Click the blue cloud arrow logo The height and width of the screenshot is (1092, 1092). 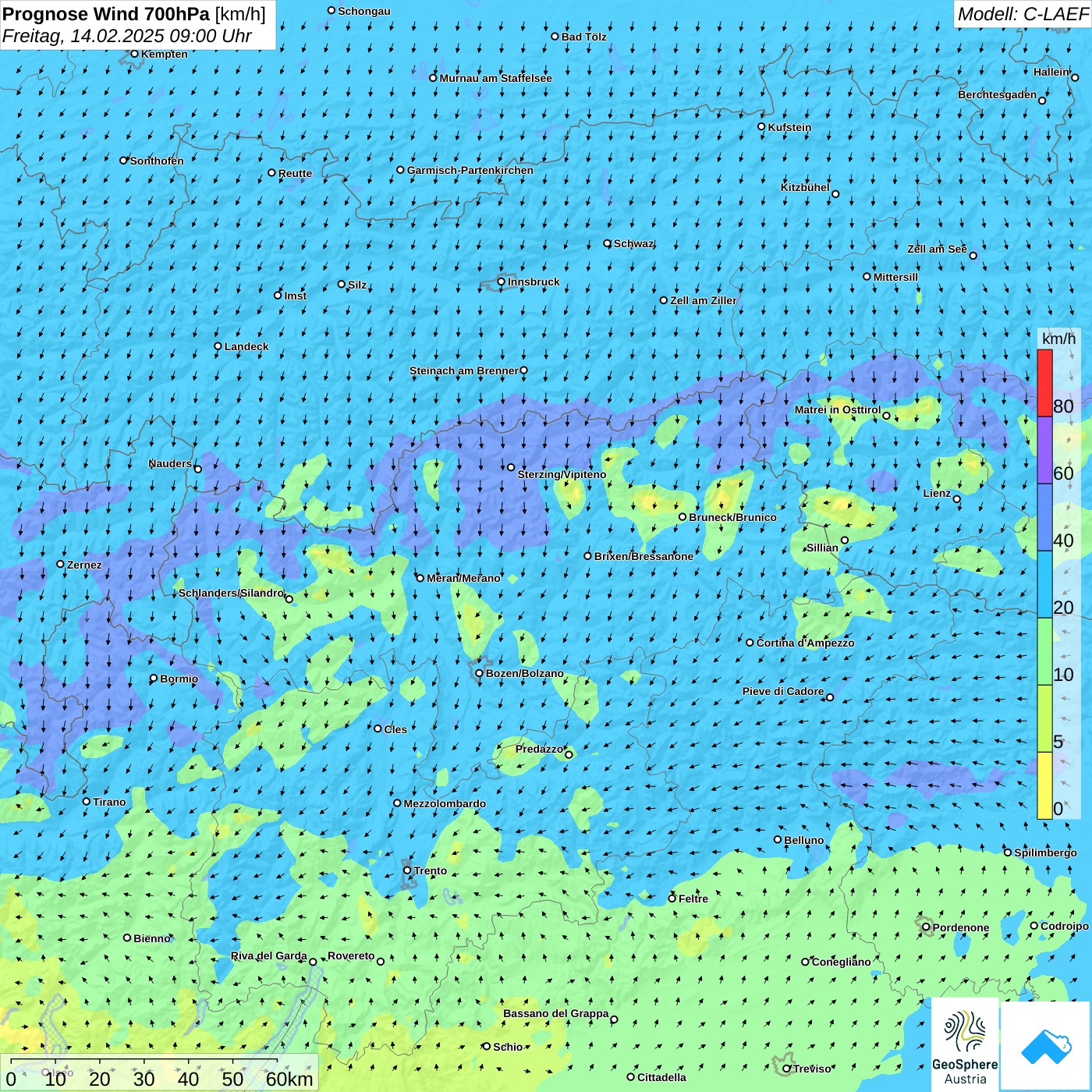click(1045, 1046)
